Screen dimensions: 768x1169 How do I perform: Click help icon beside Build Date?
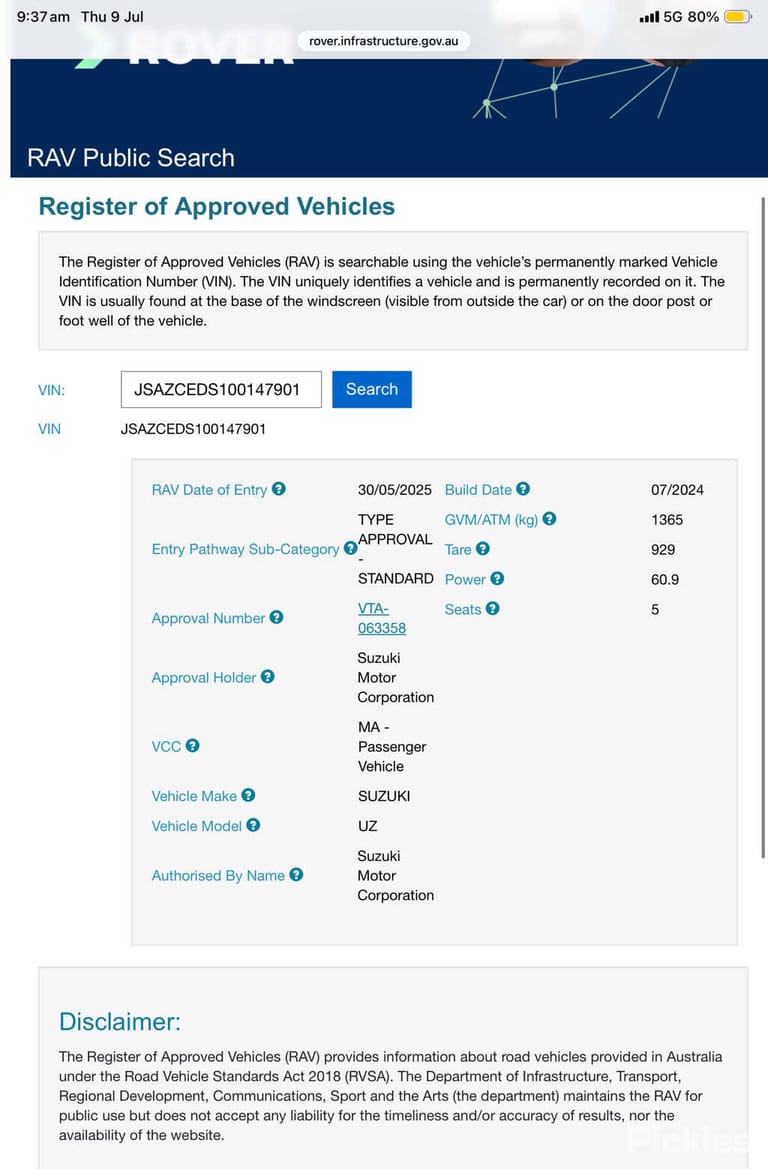click(523, 489)
